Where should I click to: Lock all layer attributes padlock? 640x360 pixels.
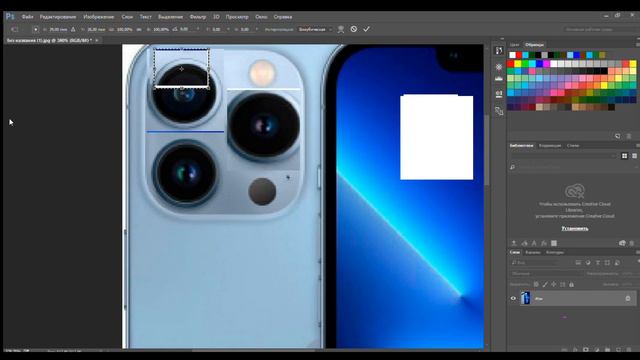pos(571,284)
